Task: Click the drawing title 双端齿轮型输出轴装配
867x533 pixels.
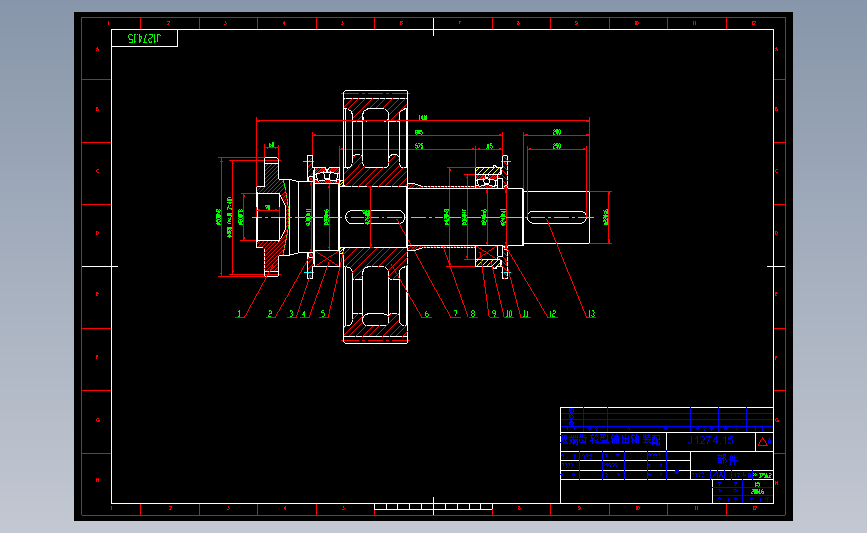Action: click(x=610, y=440)
